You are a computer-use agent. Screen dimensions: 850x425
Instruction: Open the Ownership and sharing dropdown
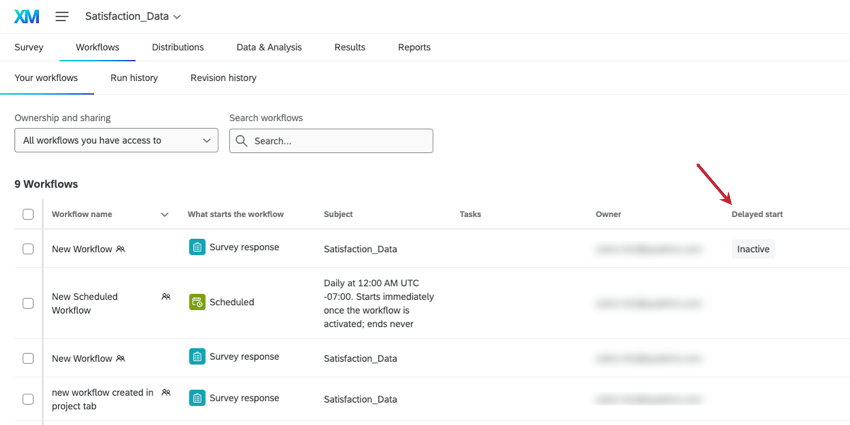[116, 141]
